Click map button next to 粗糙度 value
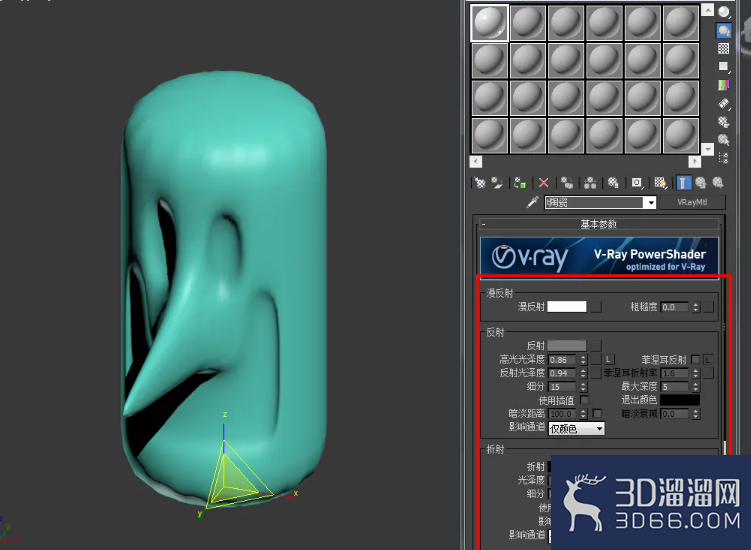This screenshot has width=751, height=550. click(708, 307)
